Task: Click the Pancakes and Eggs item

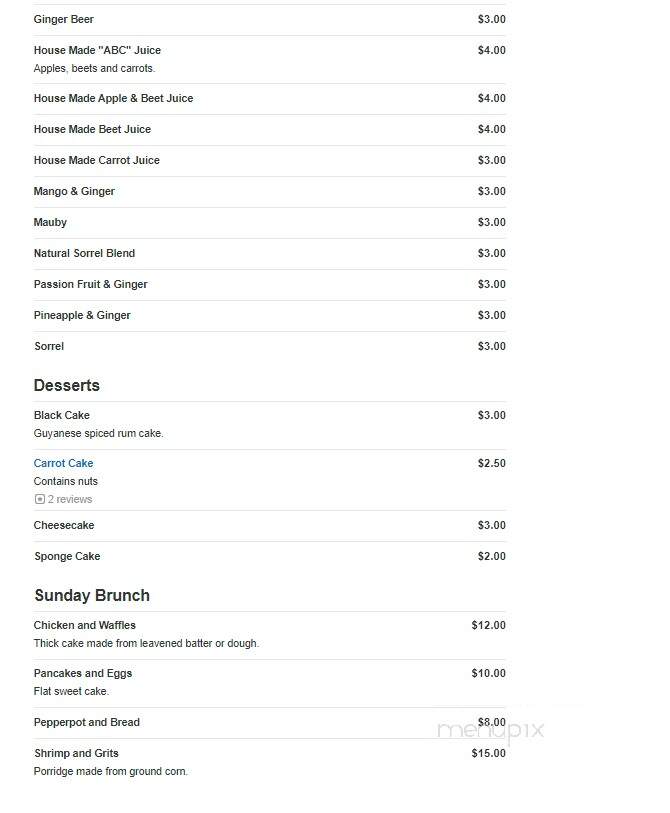Action: point(83,673)
